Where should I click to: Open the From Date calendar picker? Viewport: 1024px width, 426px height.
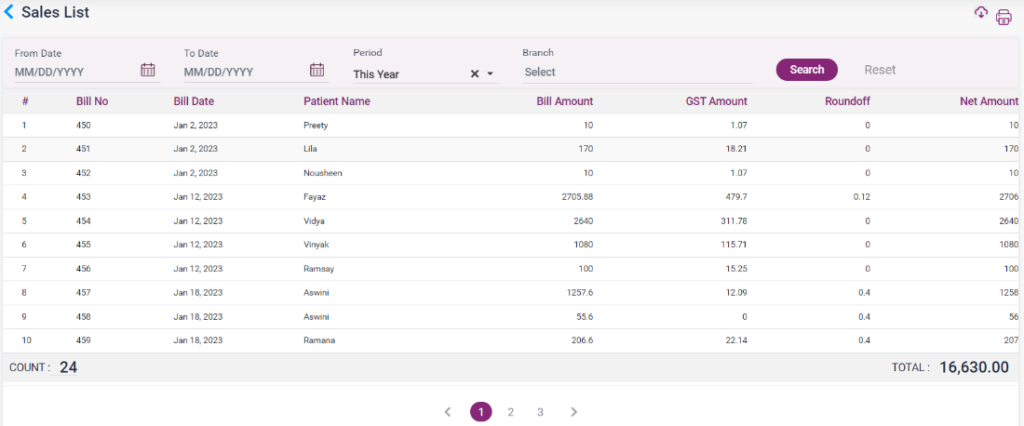[148, 70]
